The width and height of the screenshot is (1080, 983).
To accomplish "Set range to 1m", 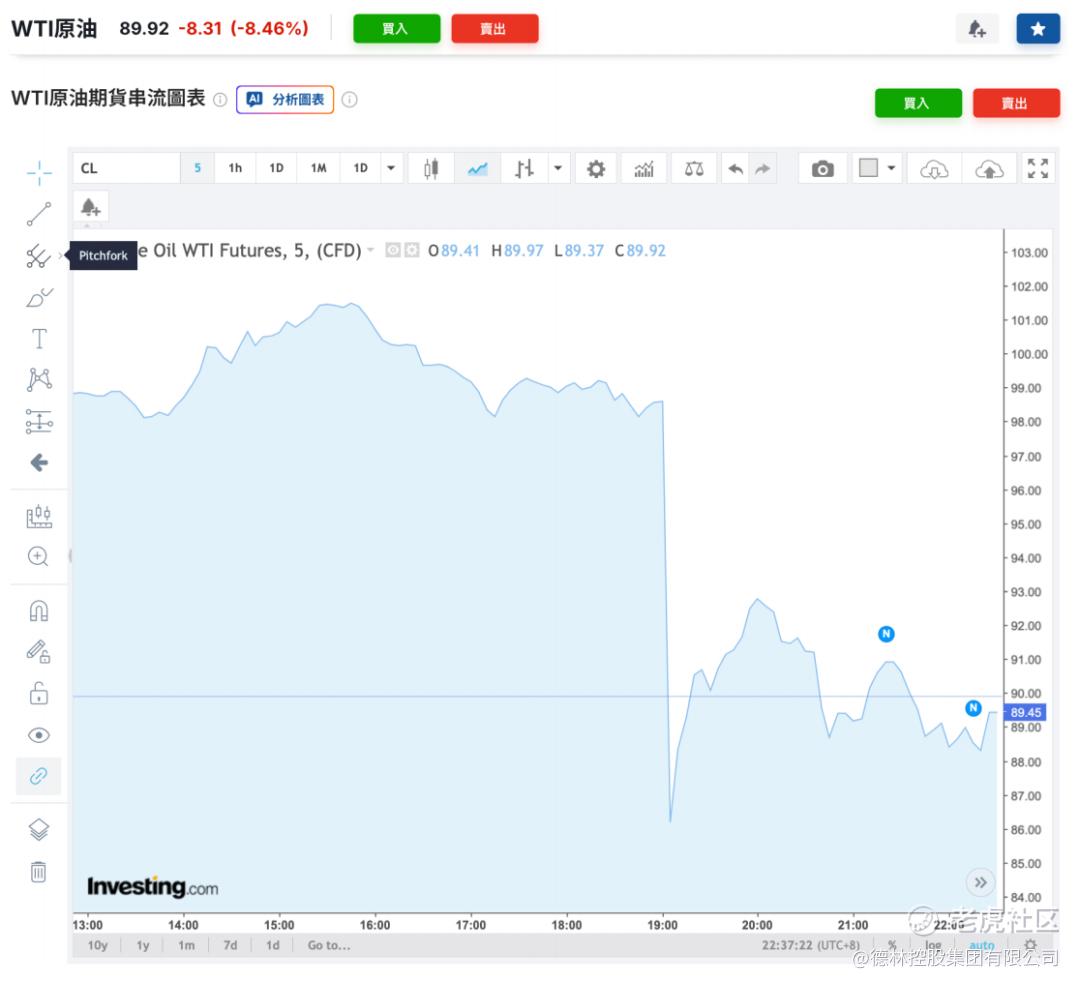I will 186,945.
